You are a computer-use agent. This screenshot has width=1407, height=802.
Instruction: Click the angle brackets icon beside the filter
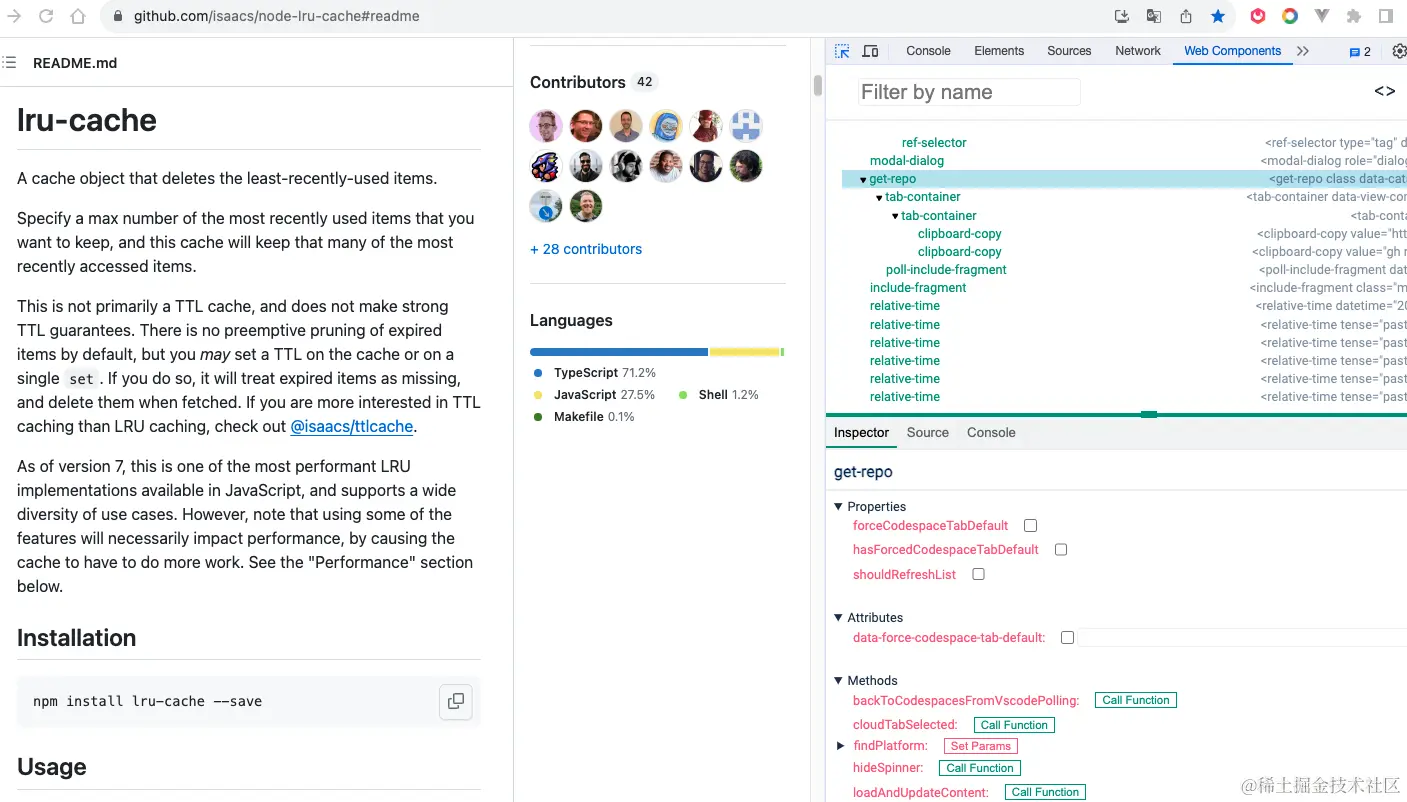click(1384, 91)
